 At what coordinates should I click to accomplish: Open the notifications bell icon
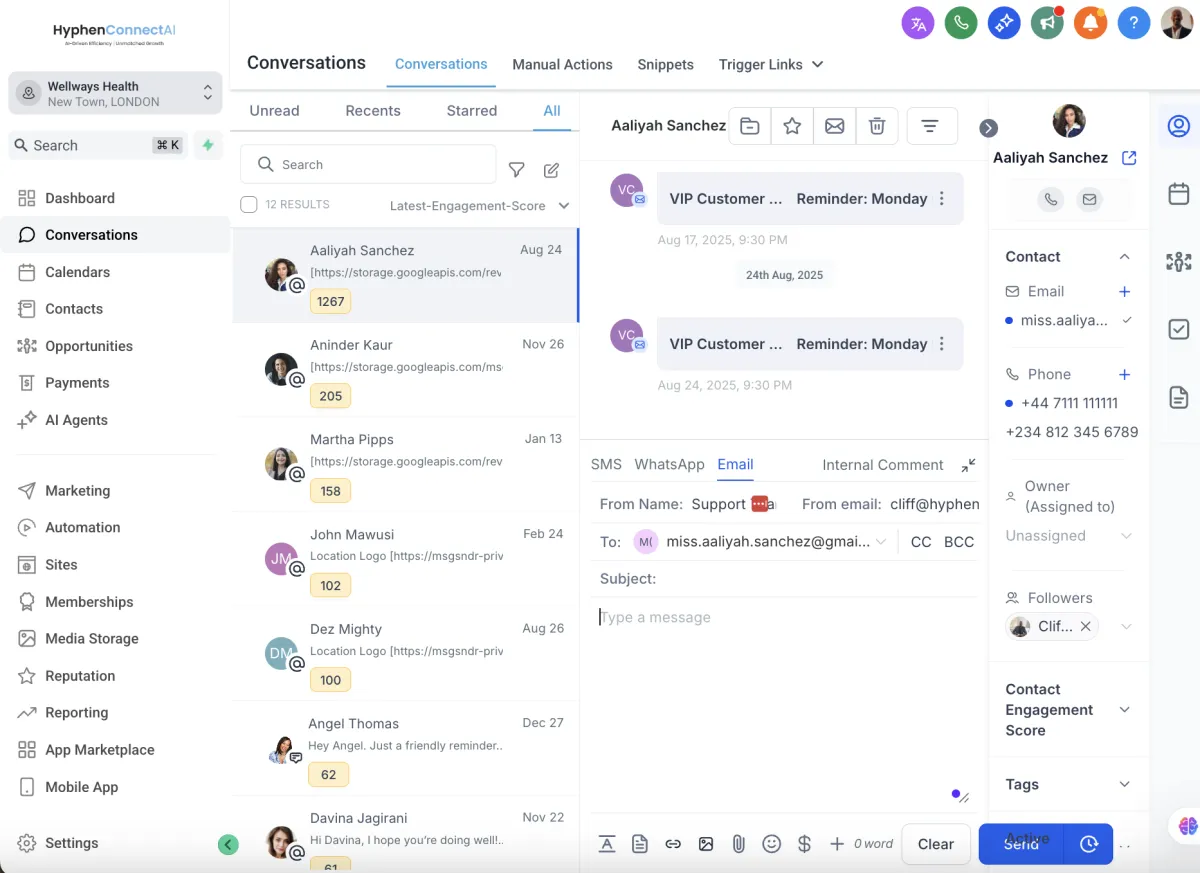(1090, 23)
